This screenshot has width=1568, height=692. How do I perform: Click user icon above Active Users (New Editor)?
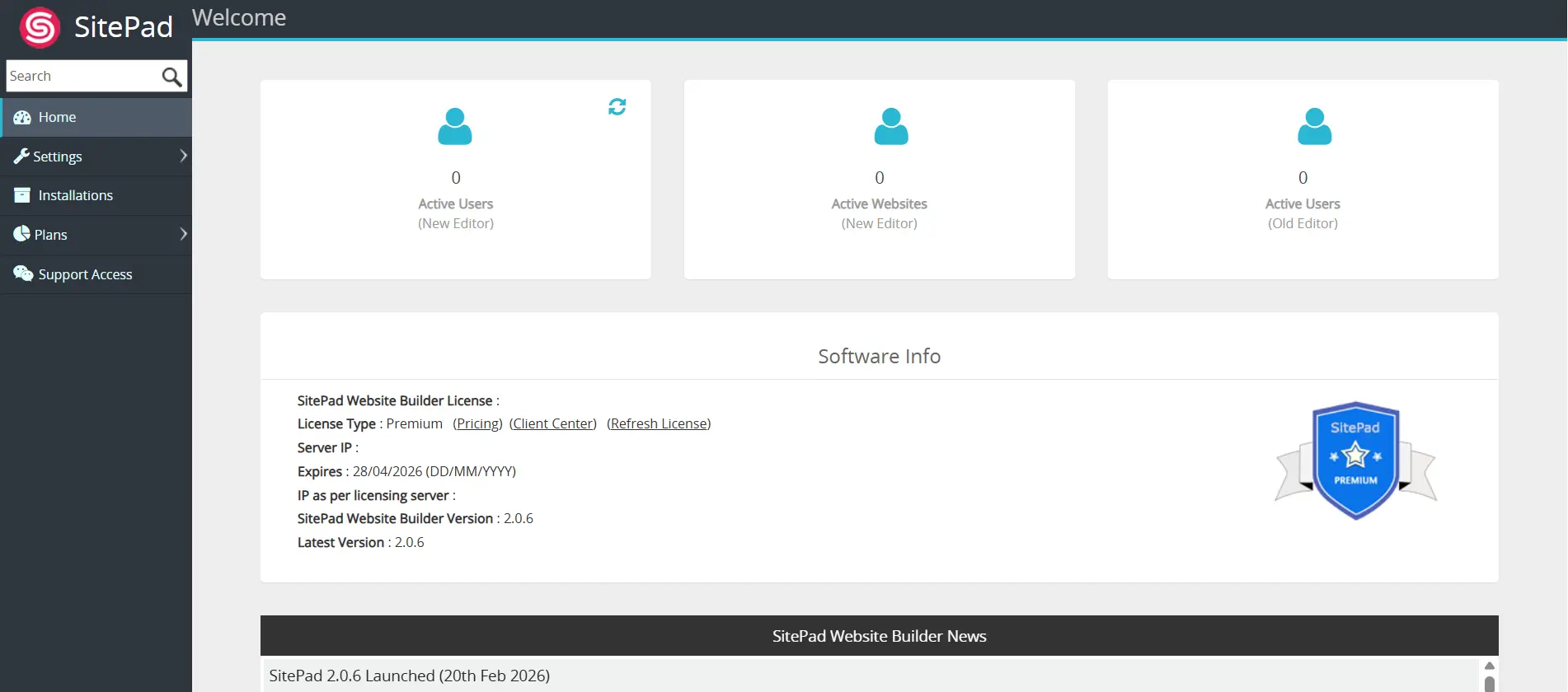click(x=455, y=126)
